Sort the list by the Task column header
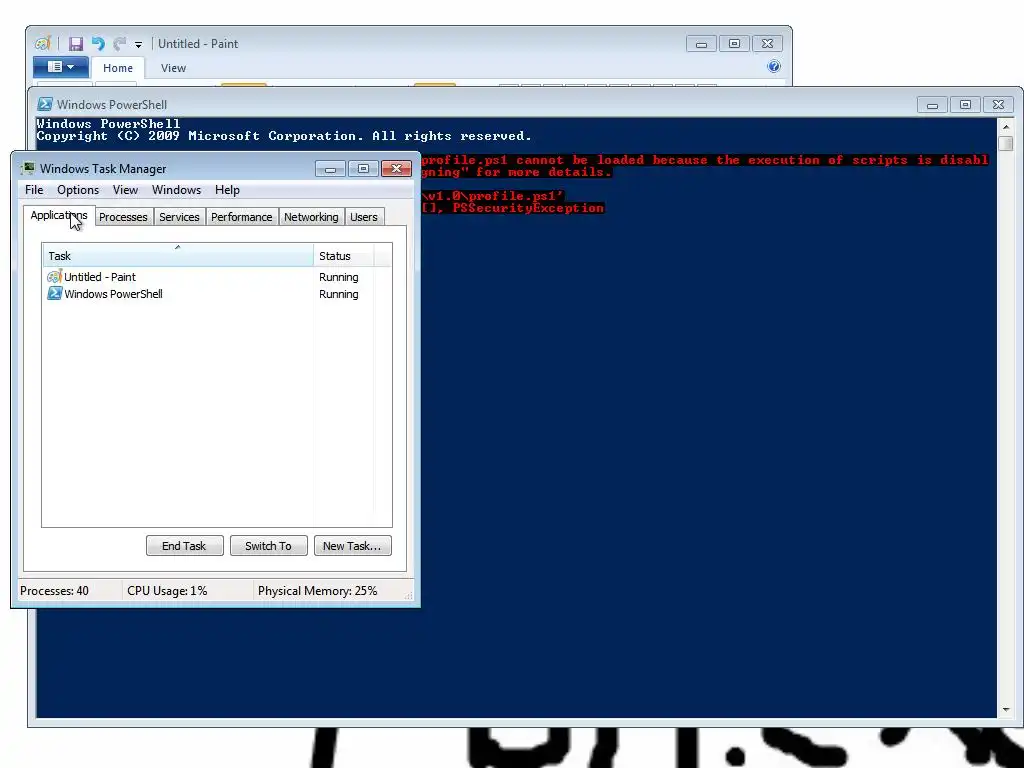1024x768 pixels. [x=178, y=256]
